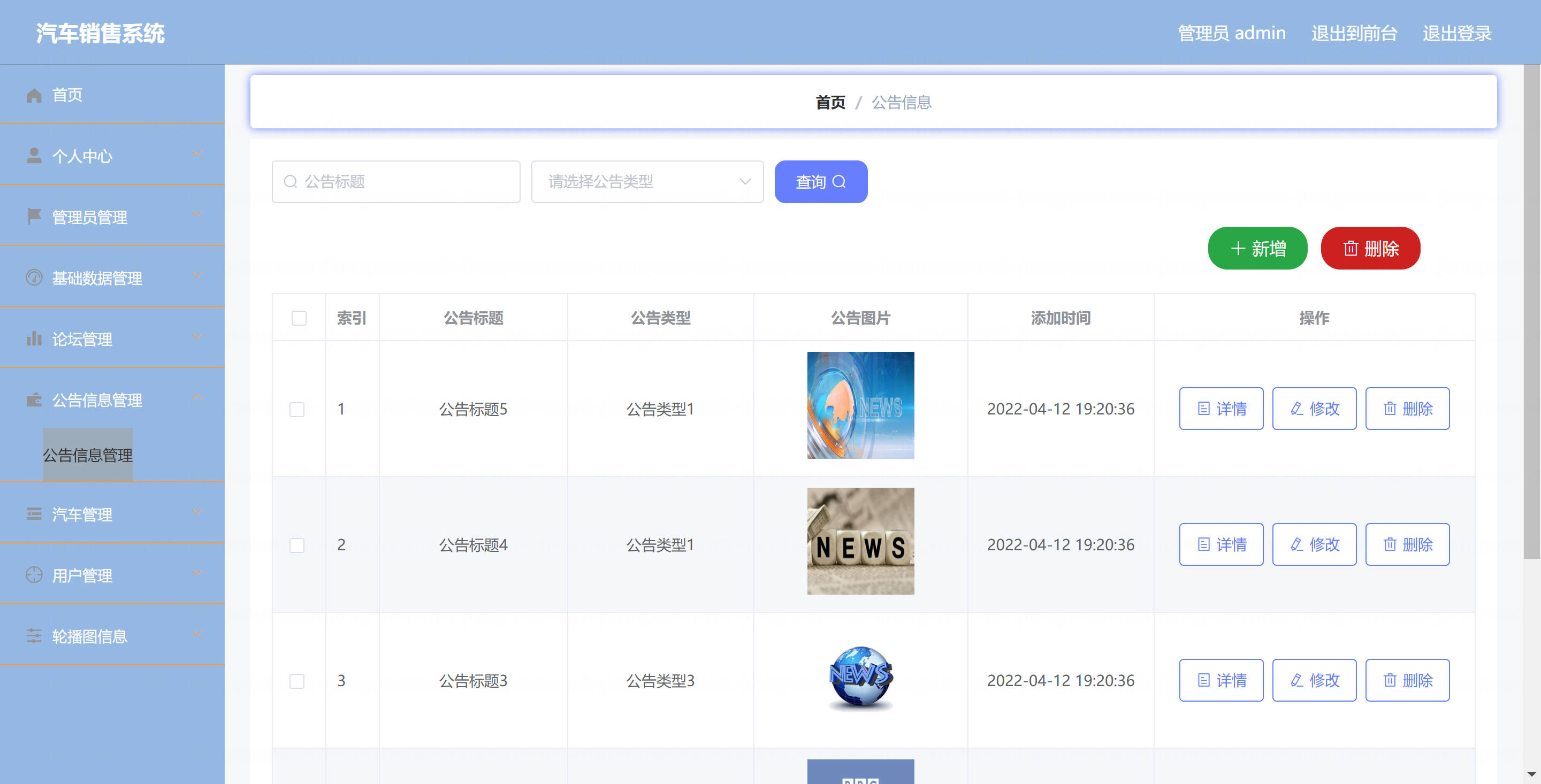Click the trash icon on the red 删除 button
This screenshot has height=784, width=1541.
pos(1351,248)
